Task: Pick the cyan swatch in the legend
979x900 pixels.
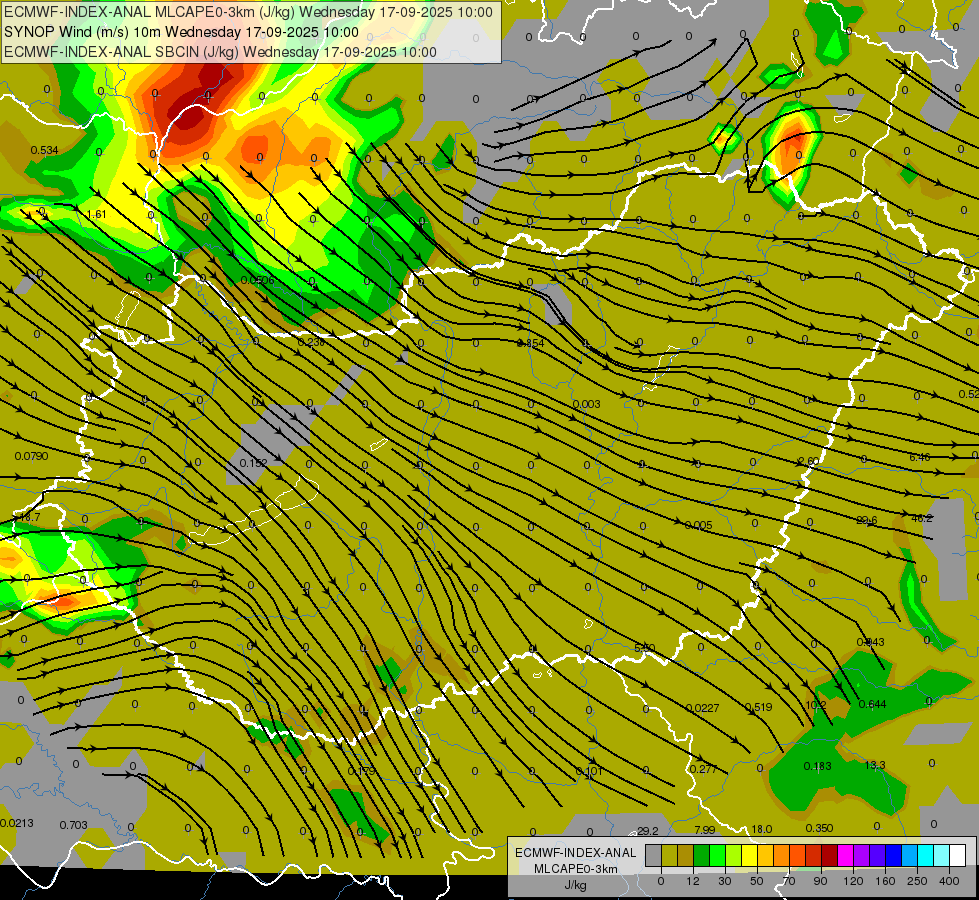Action: click(926, 856)
